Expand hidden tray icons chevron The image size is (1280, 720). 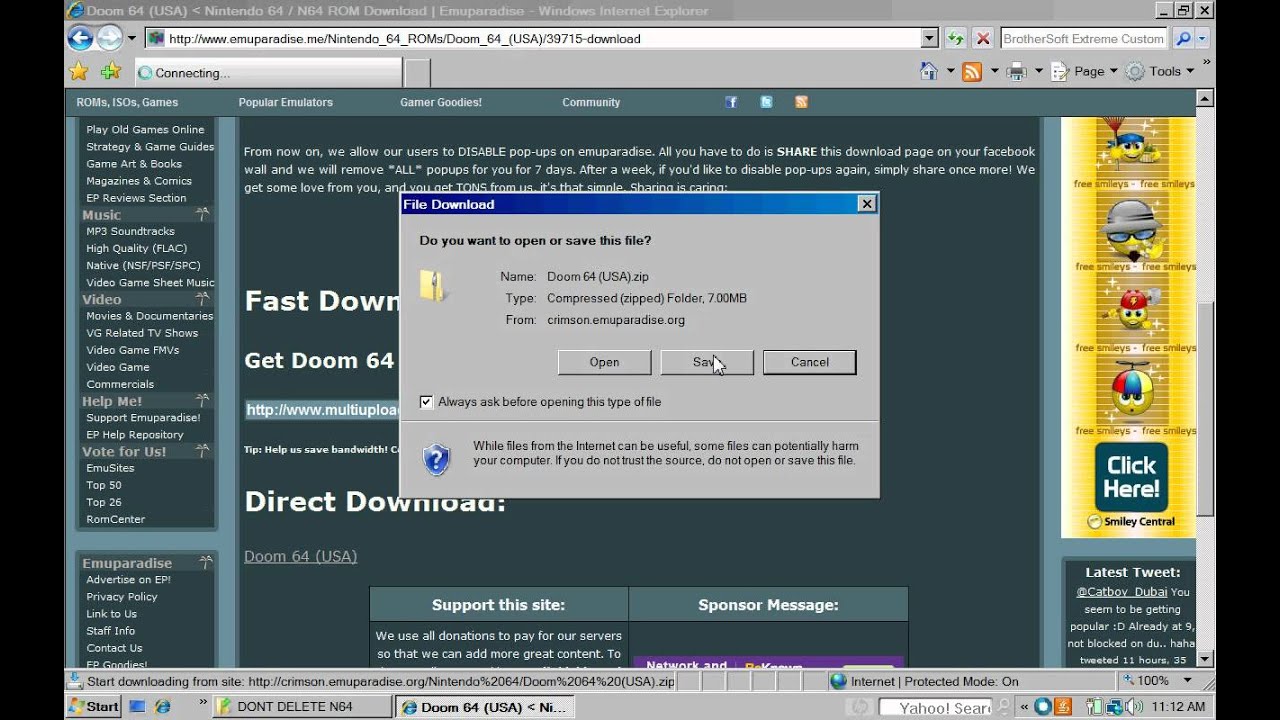point(1024,707)
